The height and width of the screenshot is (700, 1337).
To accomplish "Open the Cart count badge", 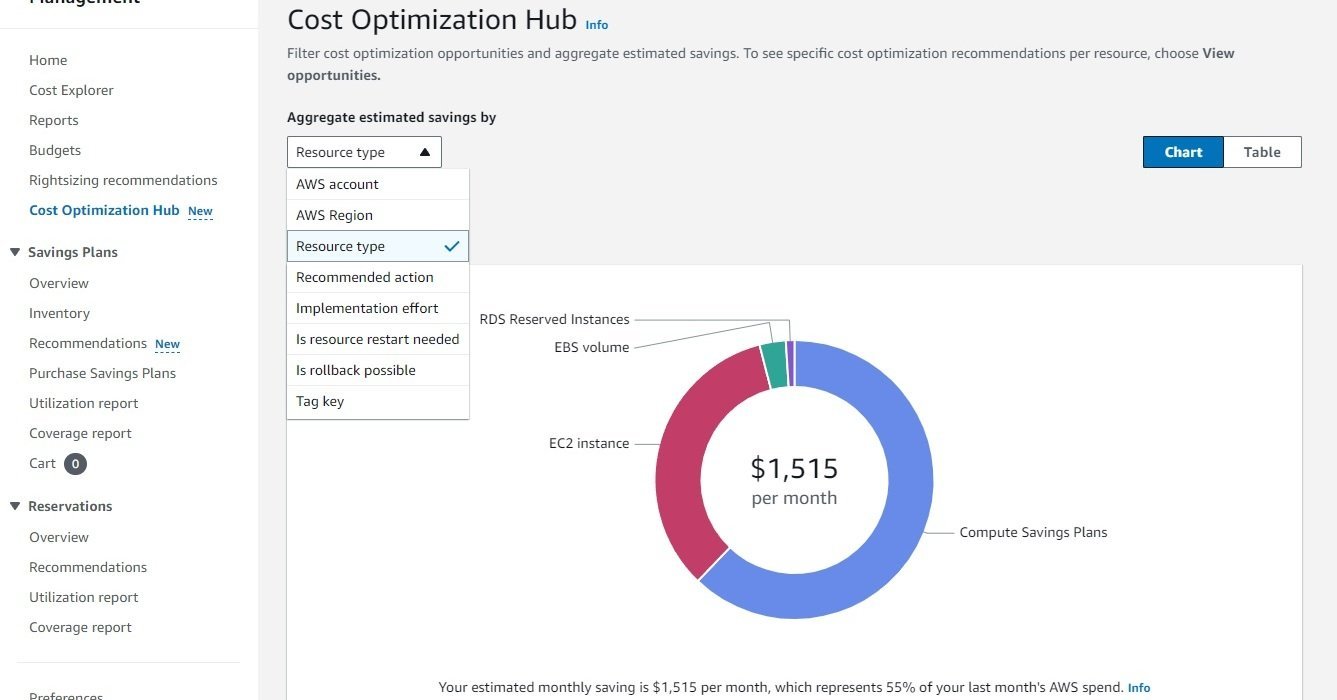I will click(75, 463).
